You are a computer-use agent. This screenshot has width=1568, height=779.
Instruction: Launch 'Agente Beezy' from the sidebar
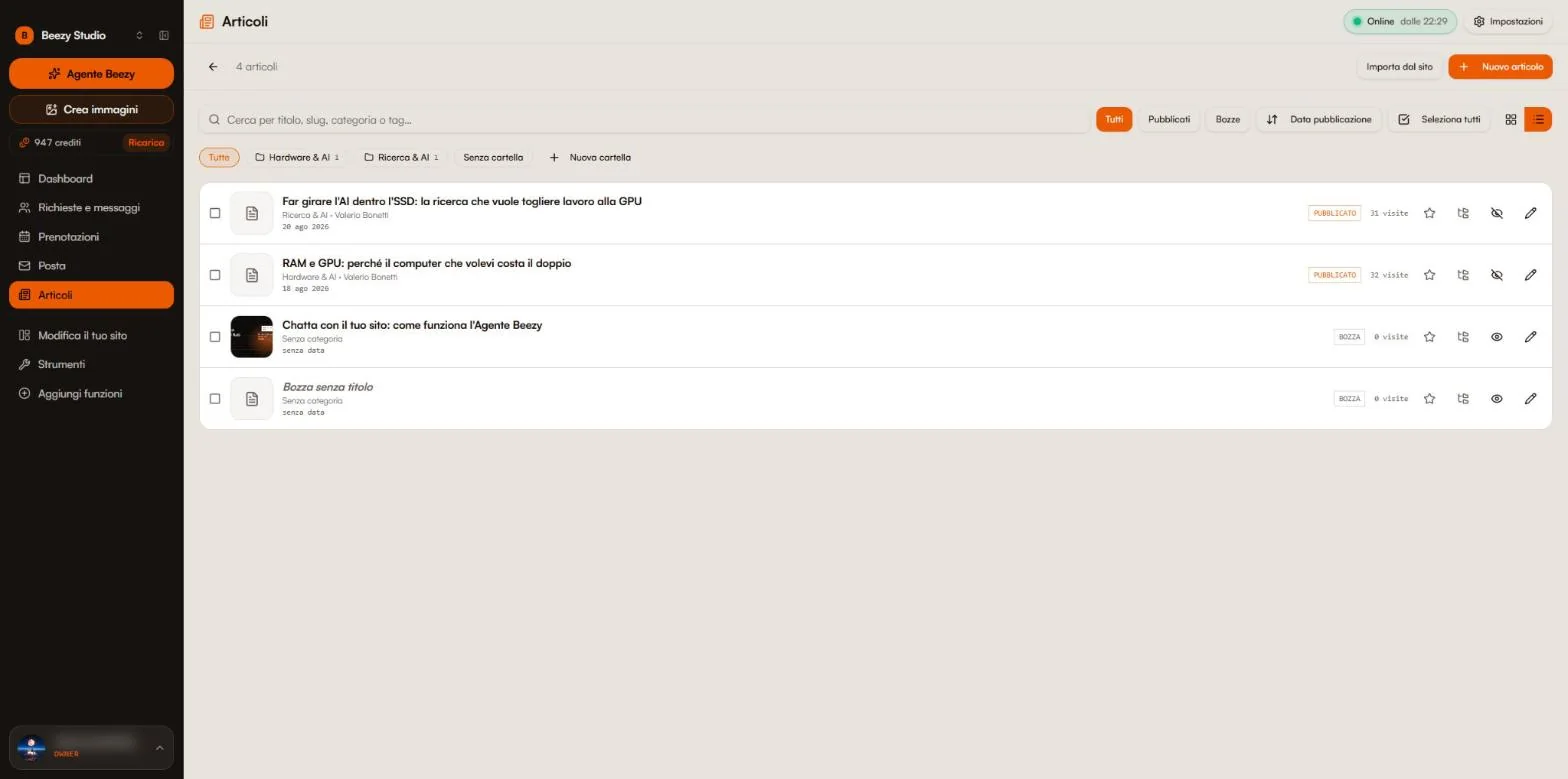[91, 74]
